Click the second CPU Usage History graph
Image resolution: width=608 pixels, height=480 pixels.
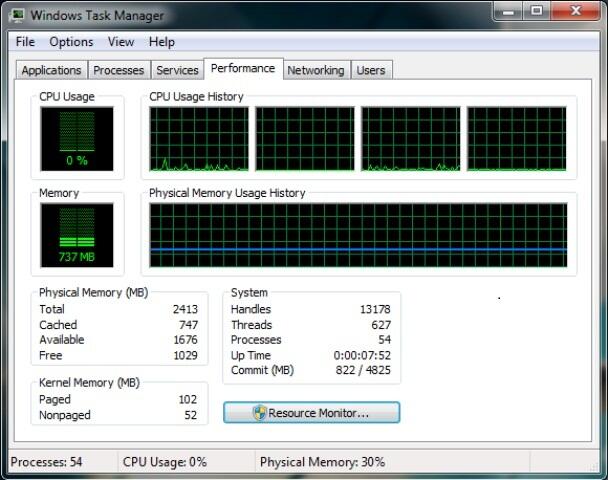(305, 139)
